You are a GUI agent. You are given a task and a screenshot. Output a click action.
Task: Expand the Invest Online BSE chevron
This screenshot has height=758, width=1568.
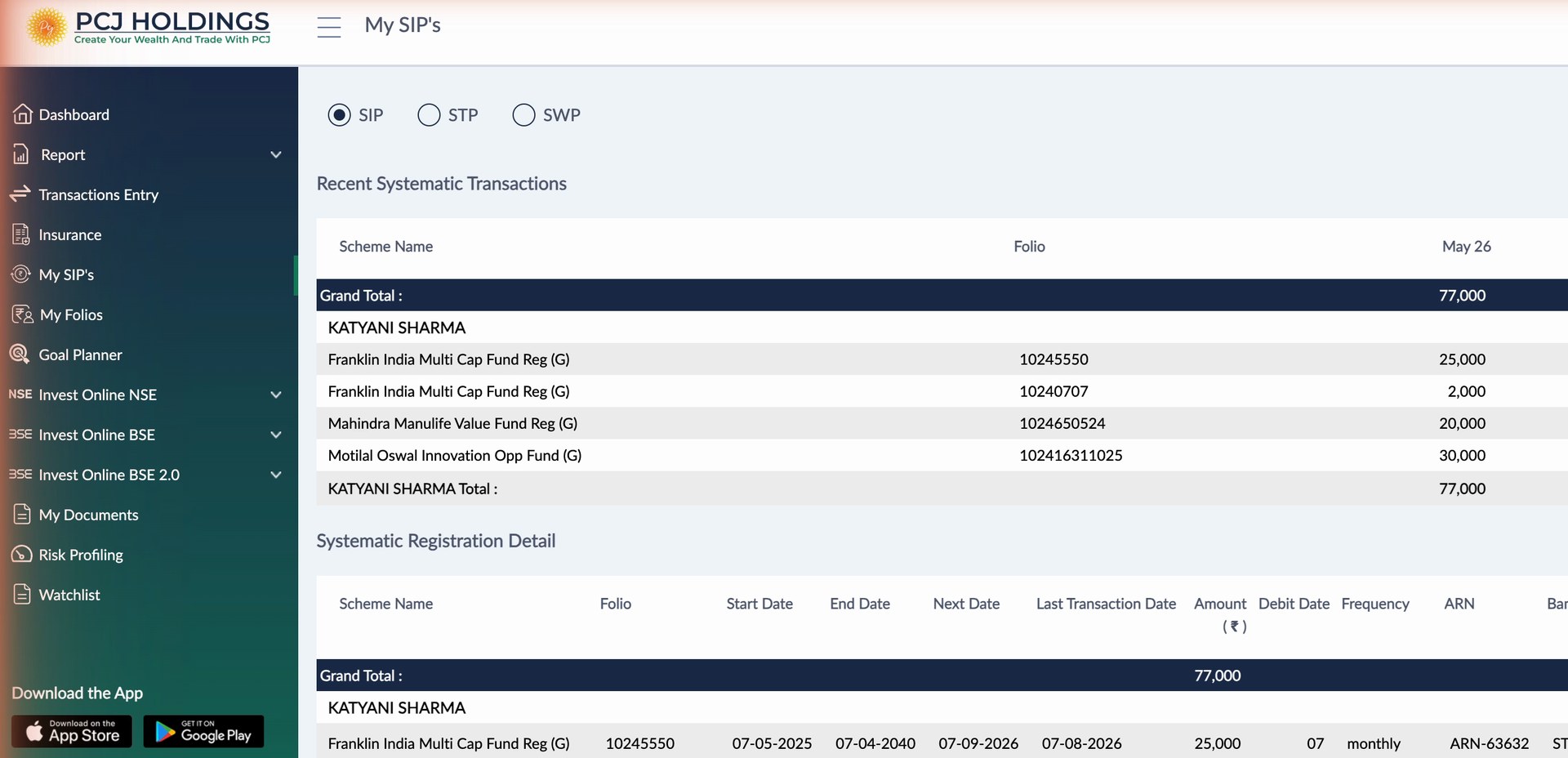(x=276, y=435)
